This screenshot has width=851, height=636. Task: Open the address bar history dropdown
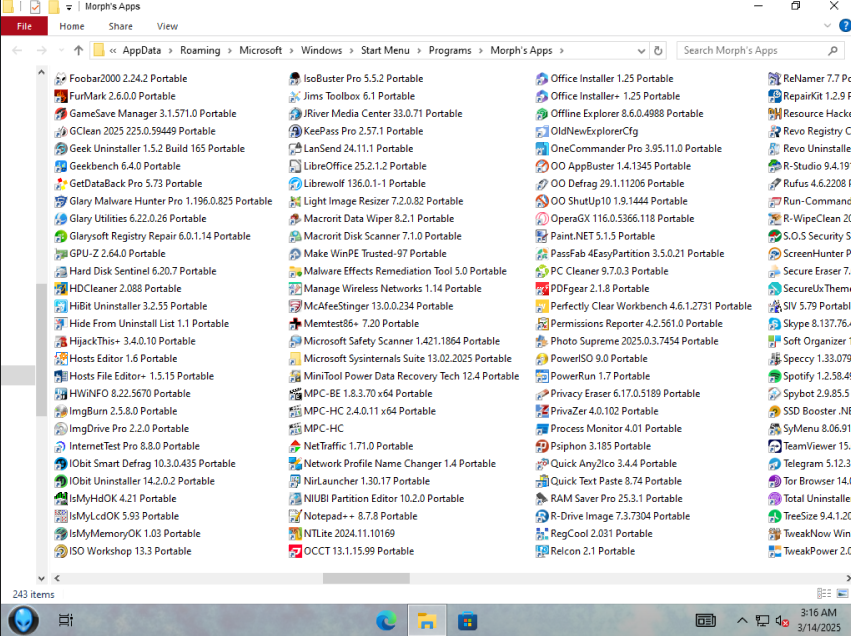[x=641, y=50]
